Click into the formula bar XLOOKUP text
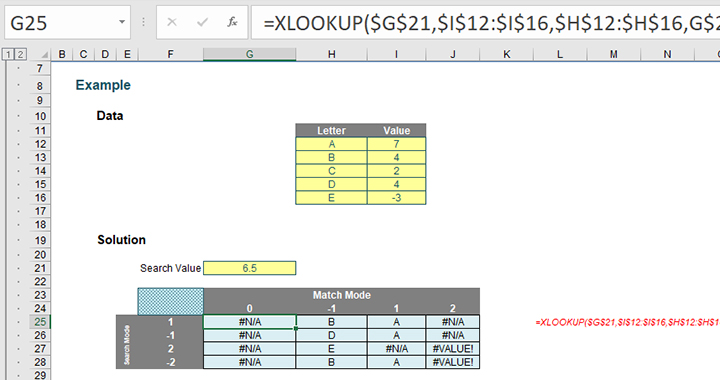 (x=490, y=22)
